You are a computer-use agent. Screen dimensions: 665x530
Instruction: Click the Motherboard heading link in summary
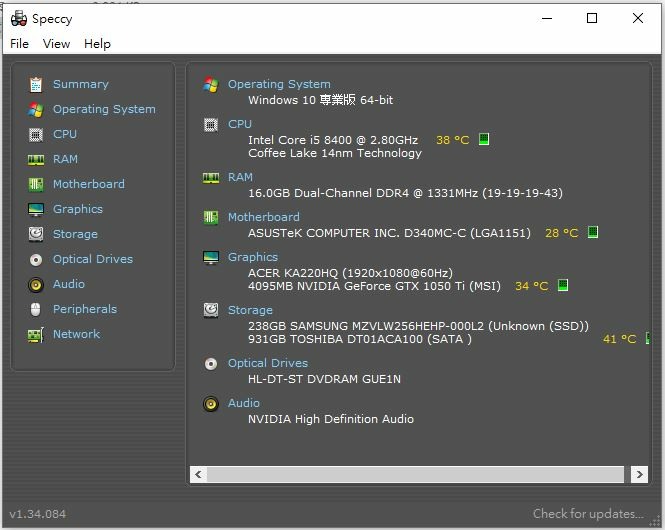pos(264,218)
